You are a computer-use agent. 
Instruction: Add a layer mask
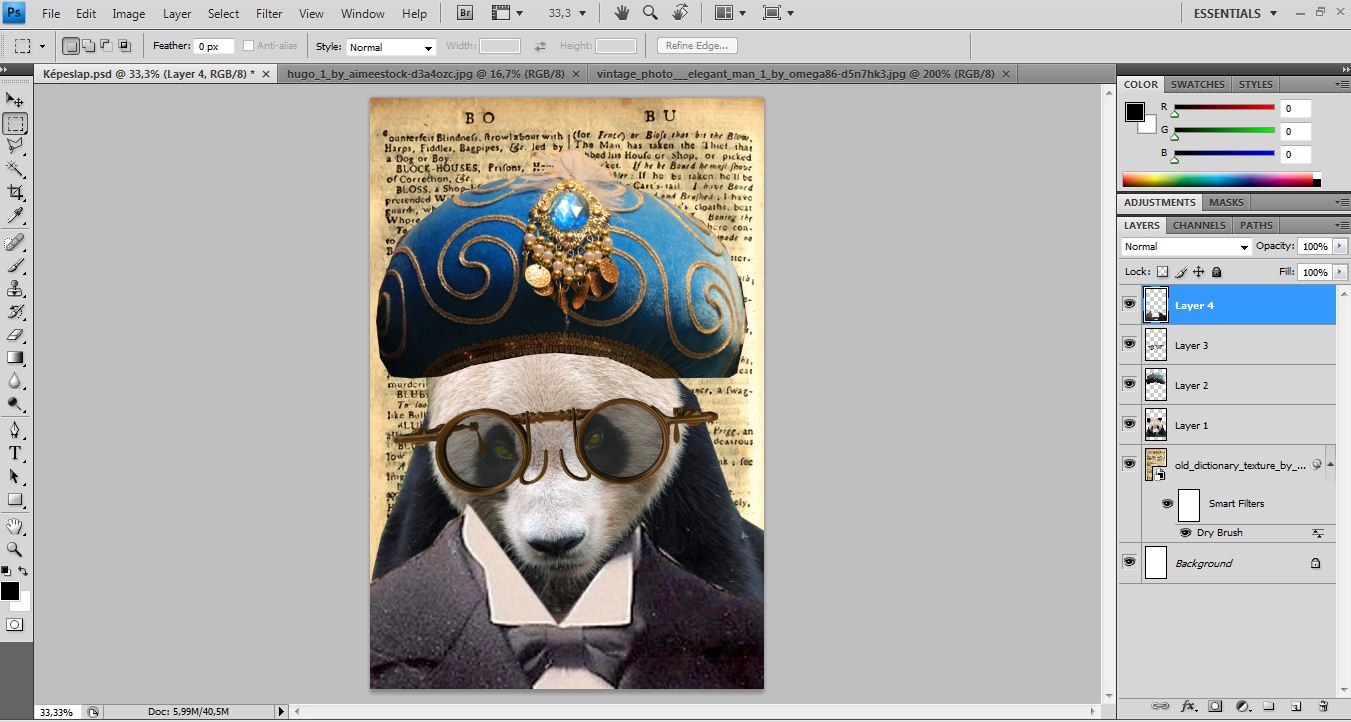point(1215,705)
